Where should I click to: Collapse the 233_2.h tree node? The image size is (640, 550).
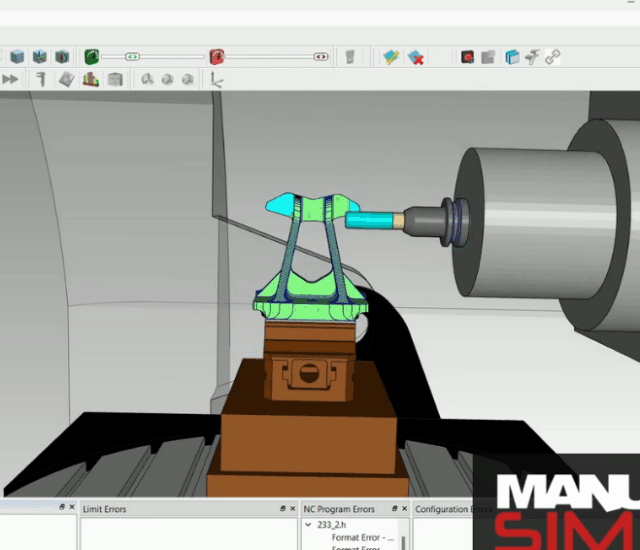pyautogui.click(x=308, y=524)
